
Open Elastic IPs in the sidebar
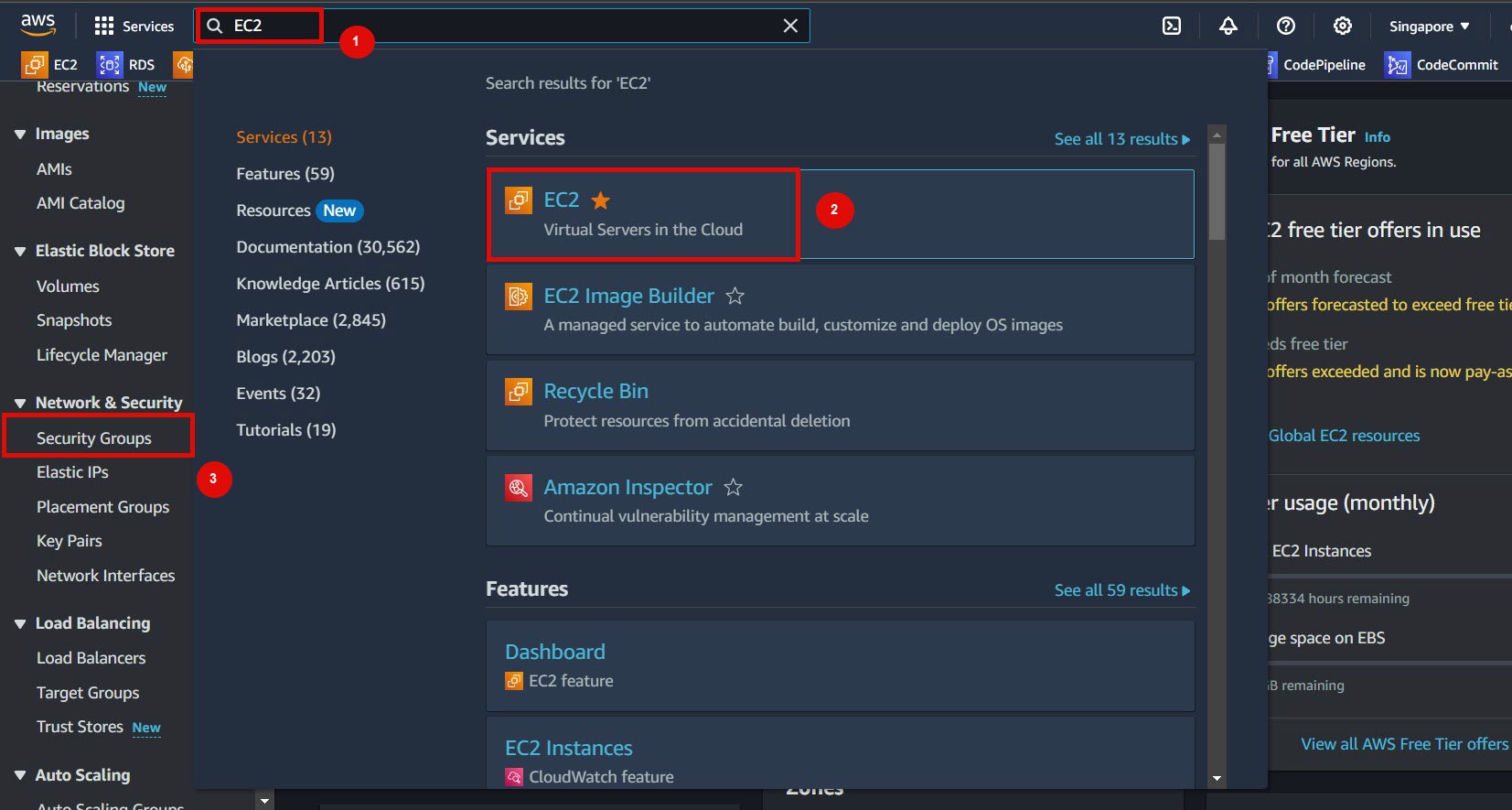tap(72, 472)
